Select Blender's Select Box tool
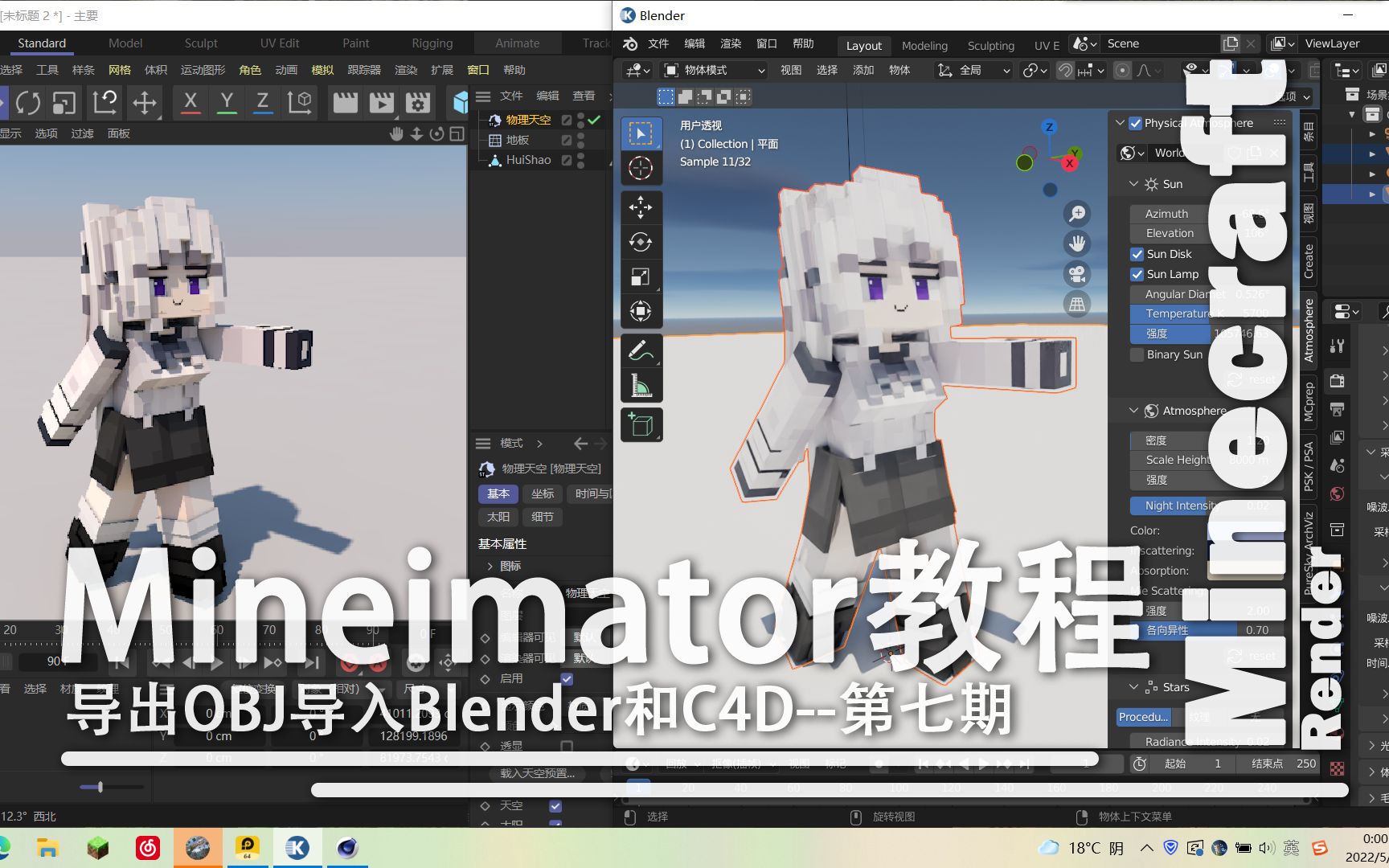The width and height of the screenshot is (1389, 868). 641,133
